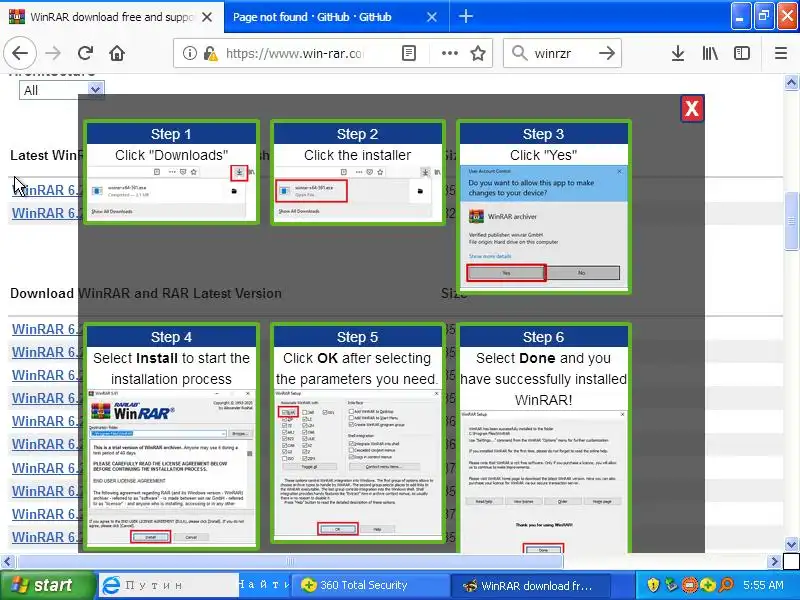Open the Firefox home page
Screen dimensions: 800x600
(117, 53)
